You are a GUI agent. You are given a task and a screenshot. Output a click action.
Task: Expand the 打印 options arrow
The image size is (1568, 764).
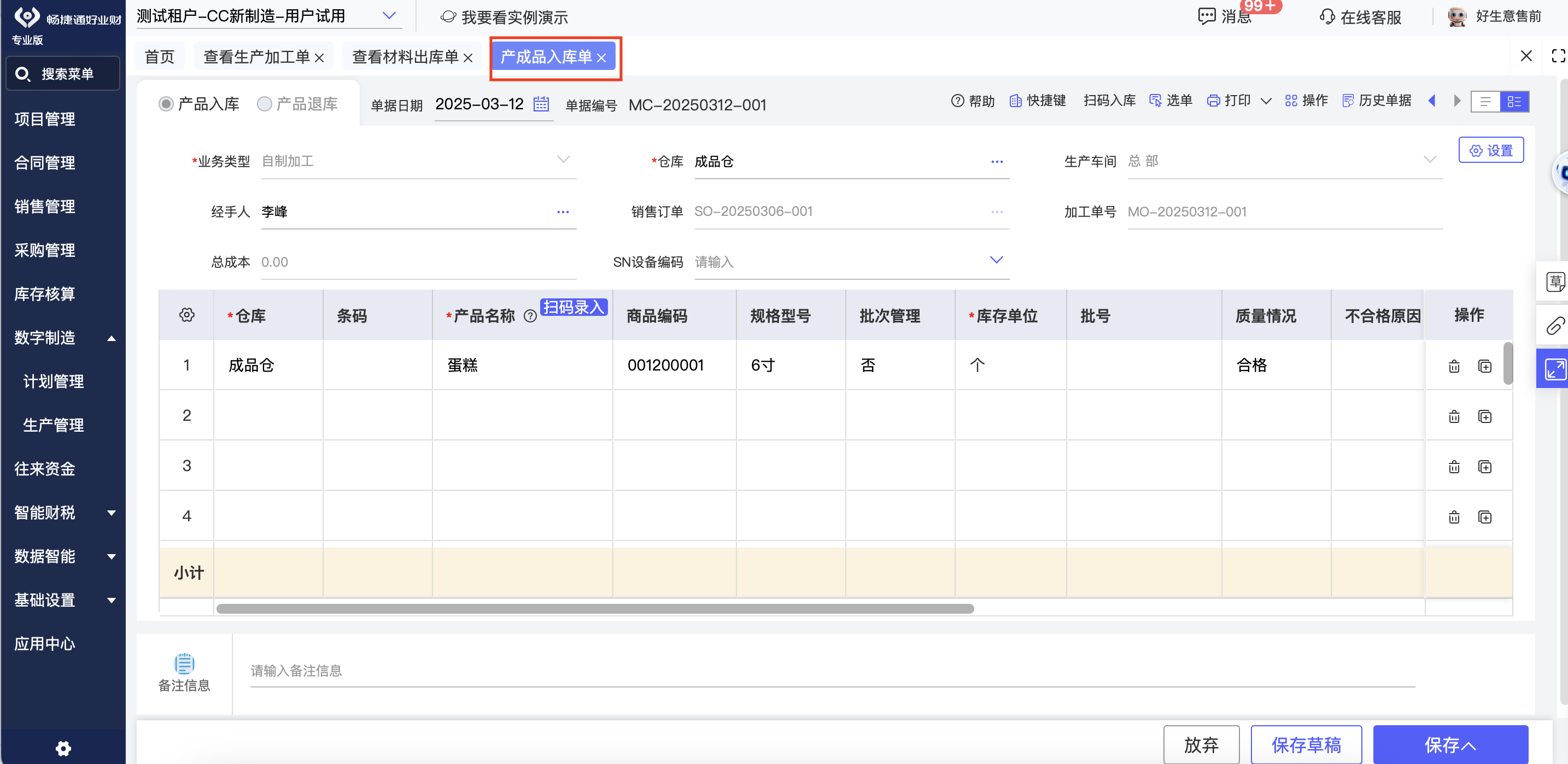(1266, 101)
